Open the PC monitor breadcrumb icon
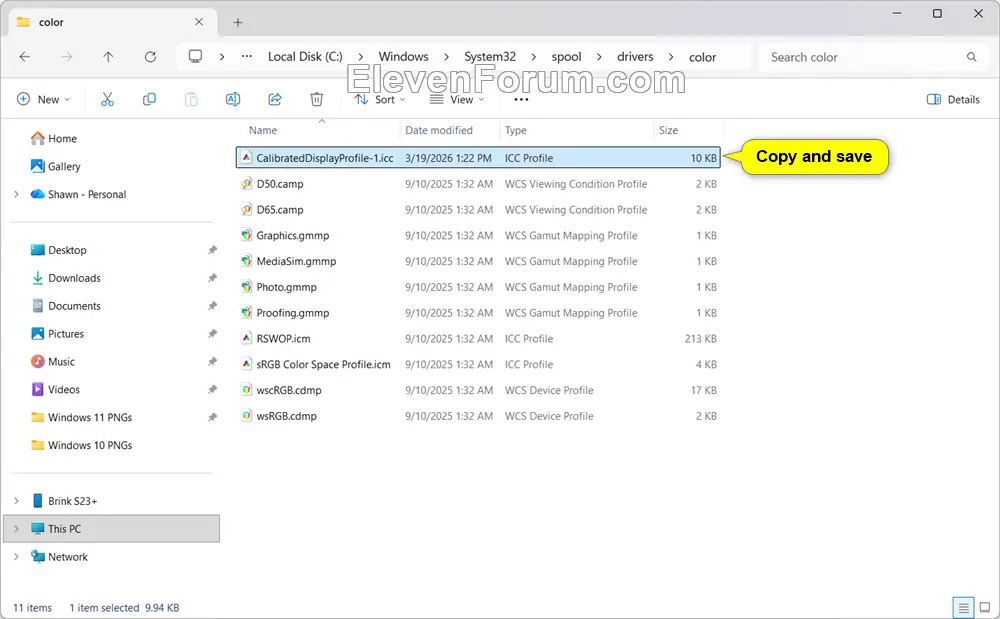 point(195,57)
